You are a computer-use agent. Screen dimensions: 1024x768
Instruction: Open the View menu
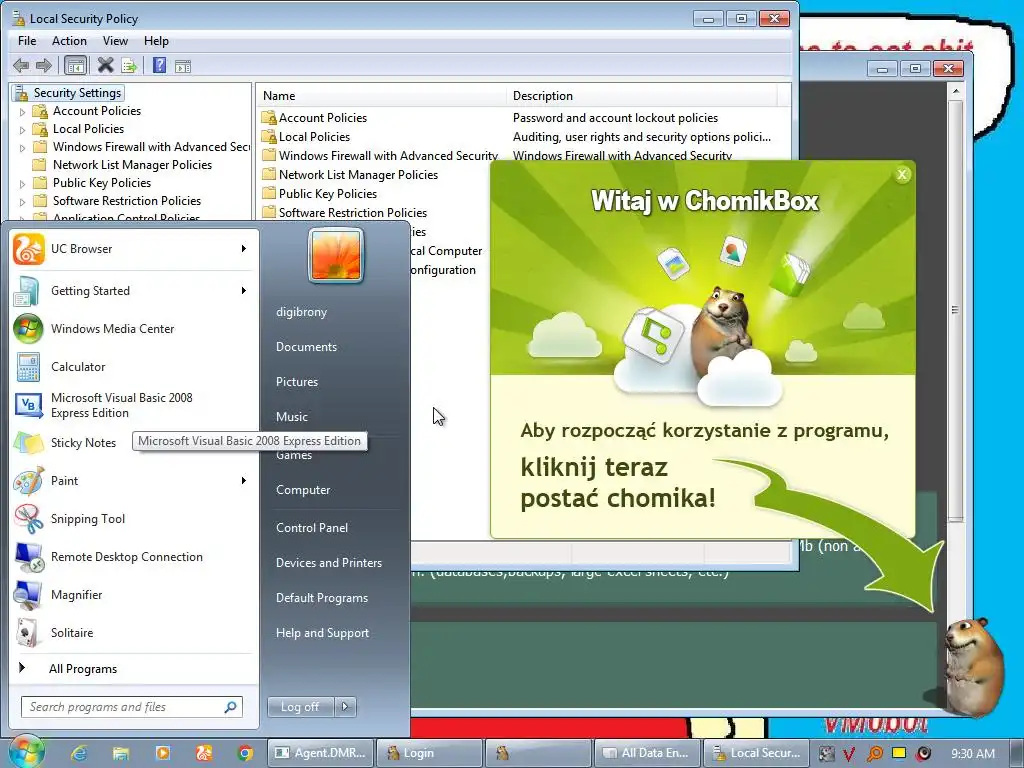tap(115, 41)
